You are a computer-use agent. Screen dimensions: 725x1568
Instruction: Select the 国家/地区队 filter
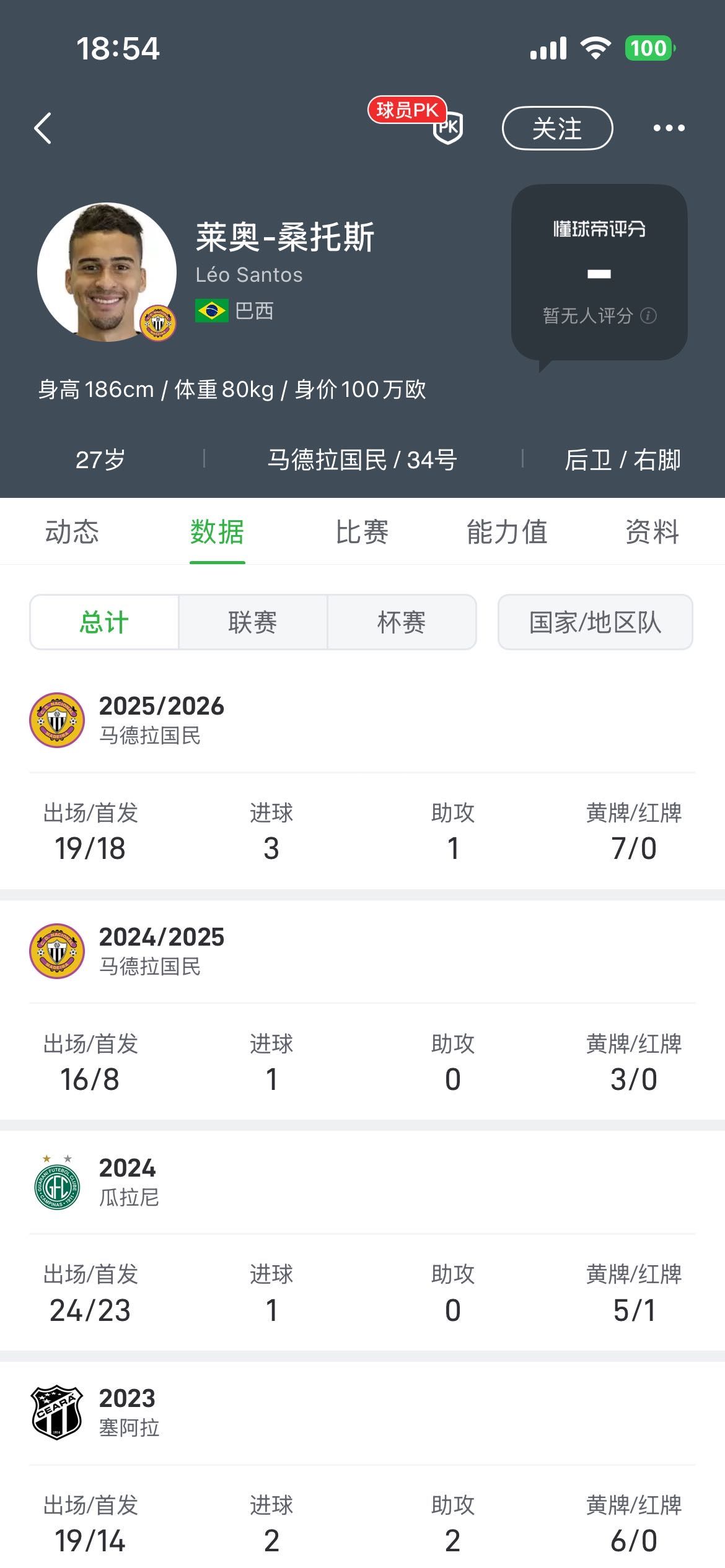tap(595, 622)
